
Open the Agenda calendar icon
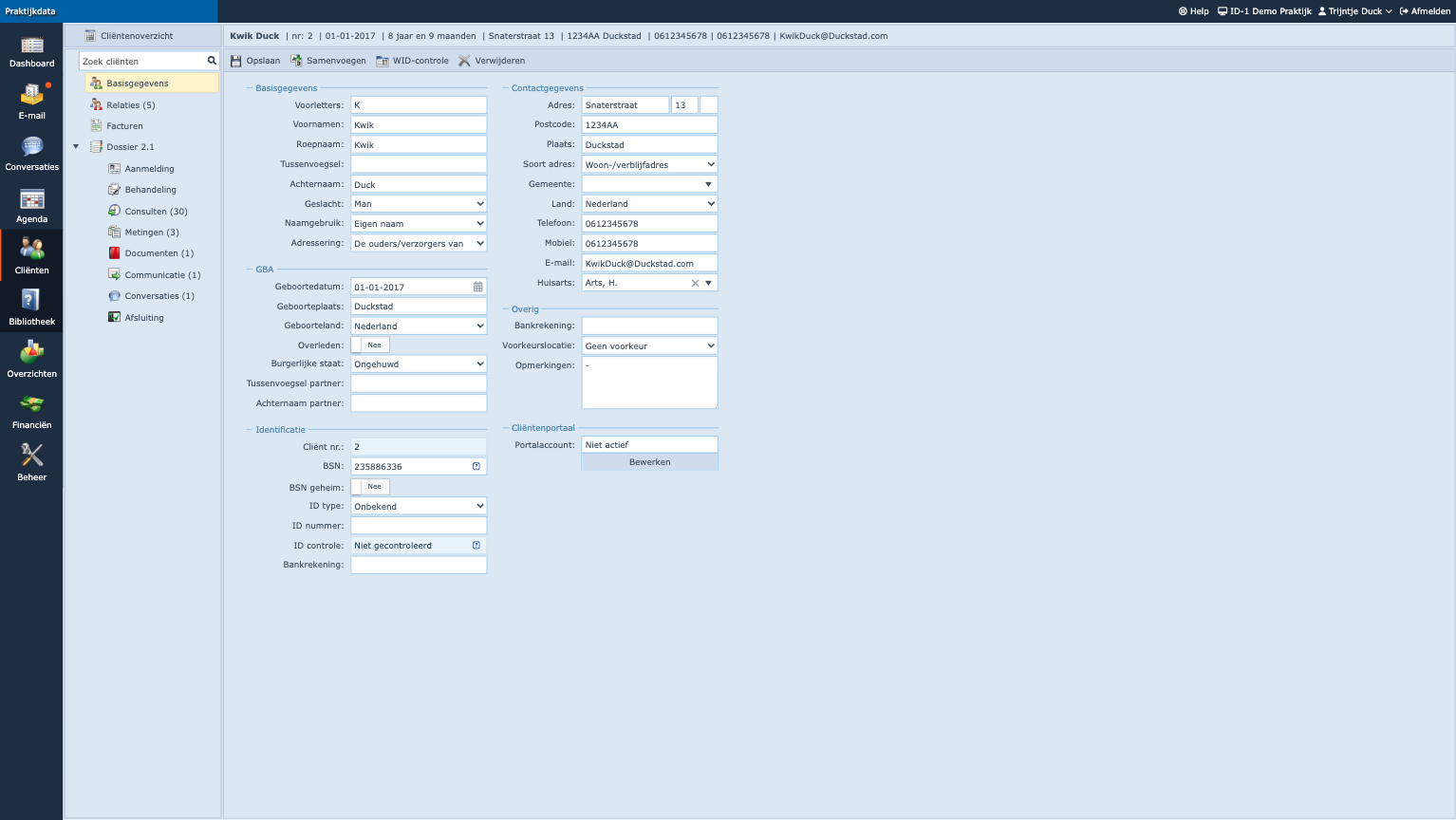click(x=31, y=200)
